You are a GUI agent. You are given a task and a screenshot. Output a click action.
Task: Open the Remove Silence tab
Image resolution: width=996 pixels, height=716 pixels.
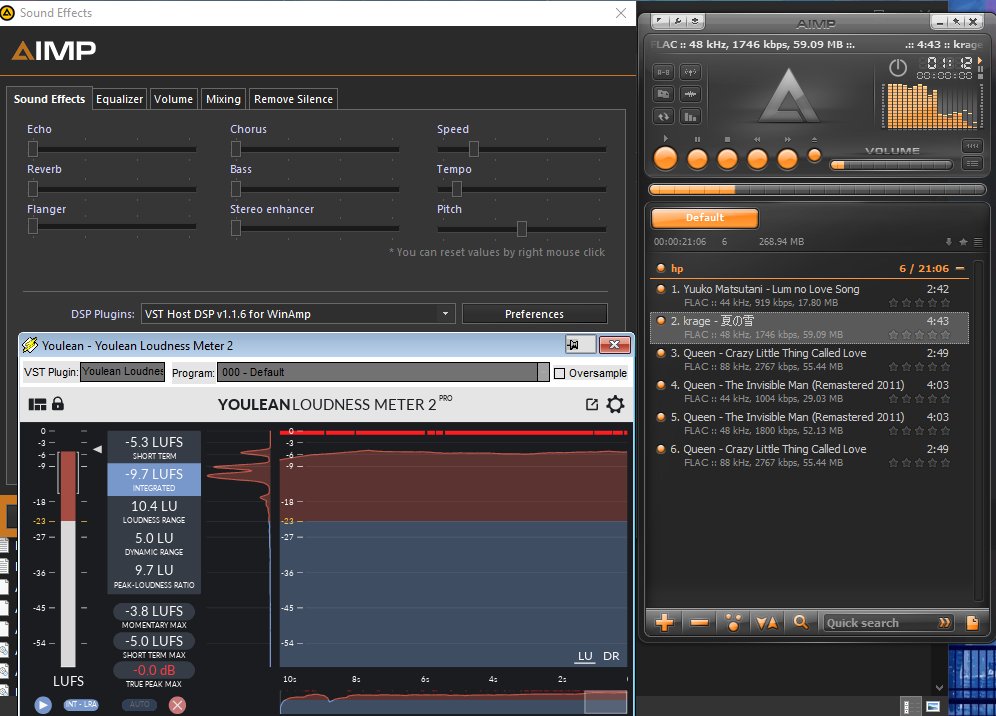point(293,99)
